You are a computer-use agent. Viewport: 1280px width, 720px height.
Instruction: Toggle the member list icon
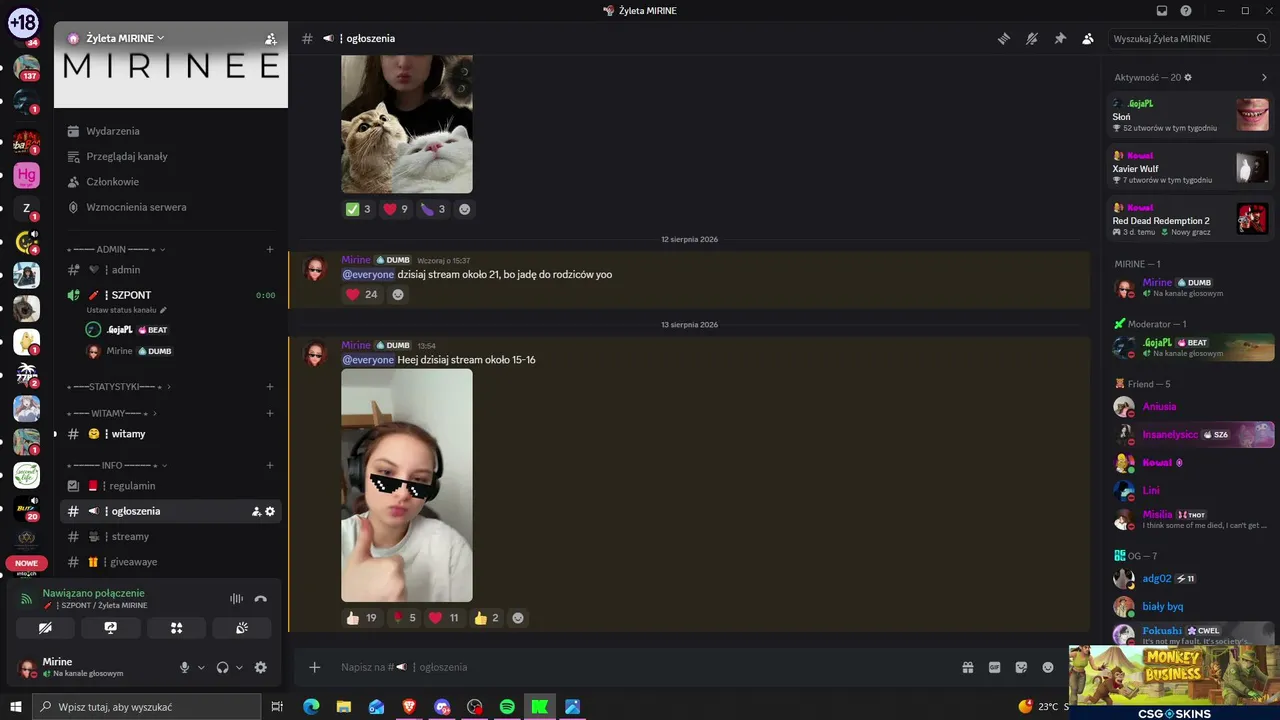(1088, 39)
